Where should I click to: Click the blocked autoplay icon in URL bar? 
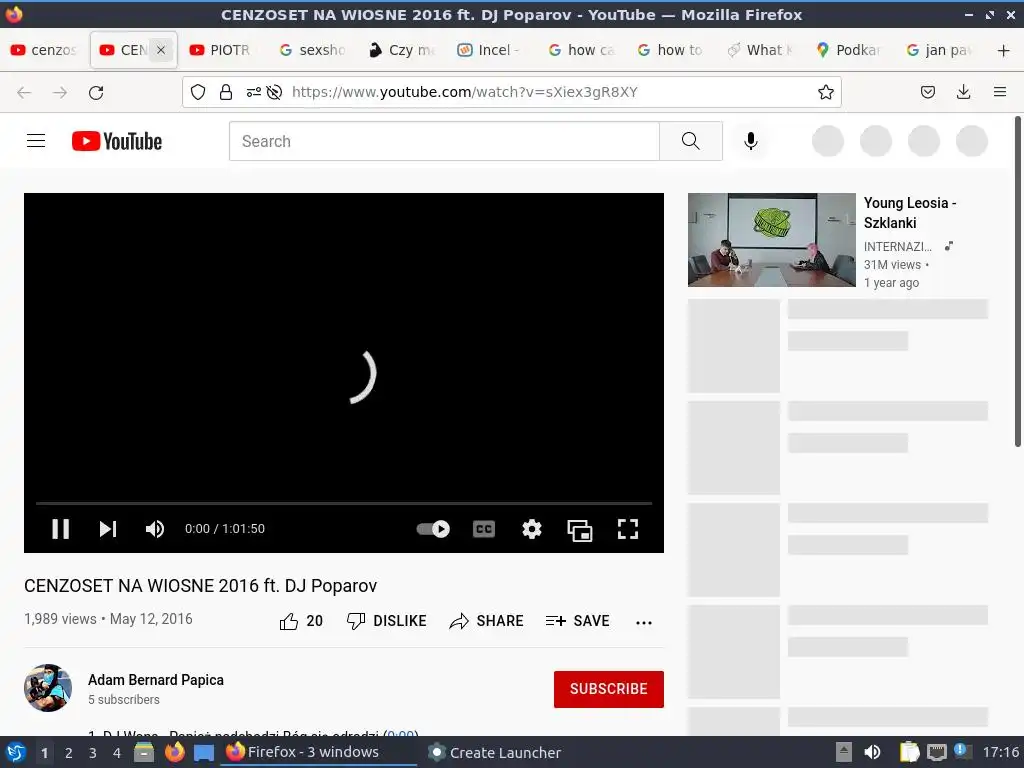click(274, 92)
